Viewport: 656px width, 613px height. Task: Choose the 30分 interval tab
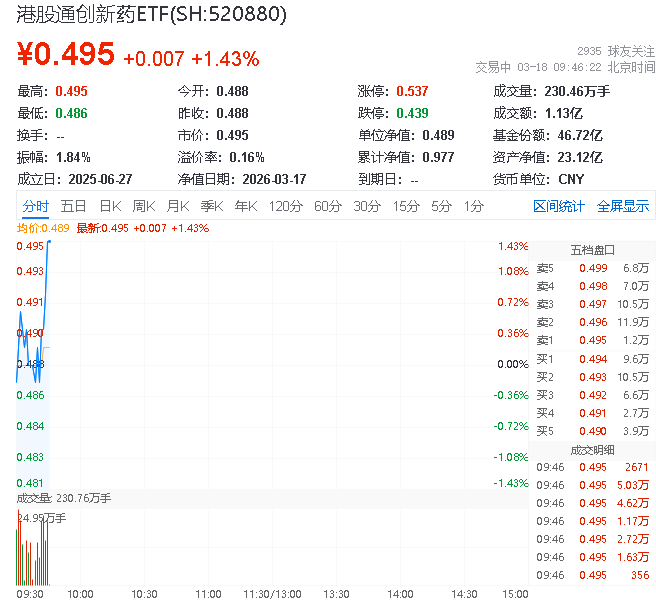(x=367, y=206)
